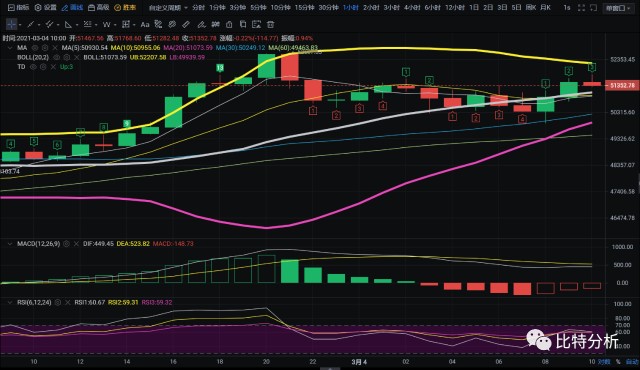This screenshot has width=640, height=370.
Task: Click the save chart image icon
Action: [256, 24]
